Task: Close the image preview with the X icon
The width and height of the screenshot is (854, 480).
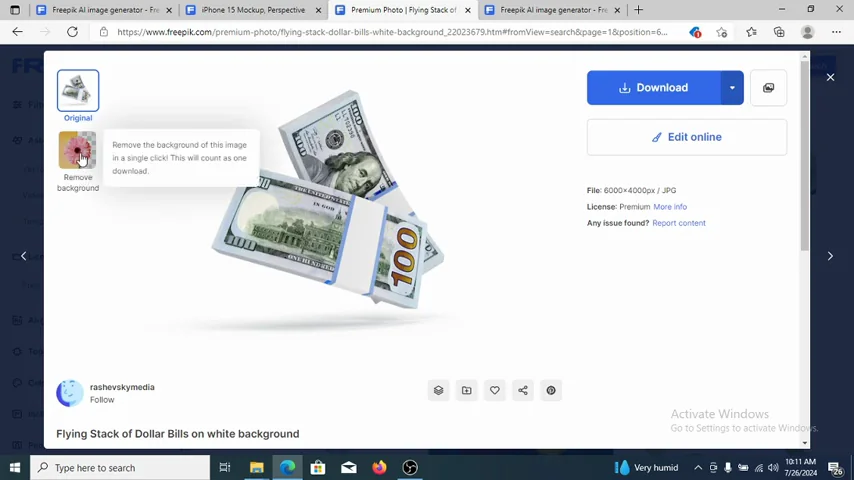Action: click(x=830, y=77)
